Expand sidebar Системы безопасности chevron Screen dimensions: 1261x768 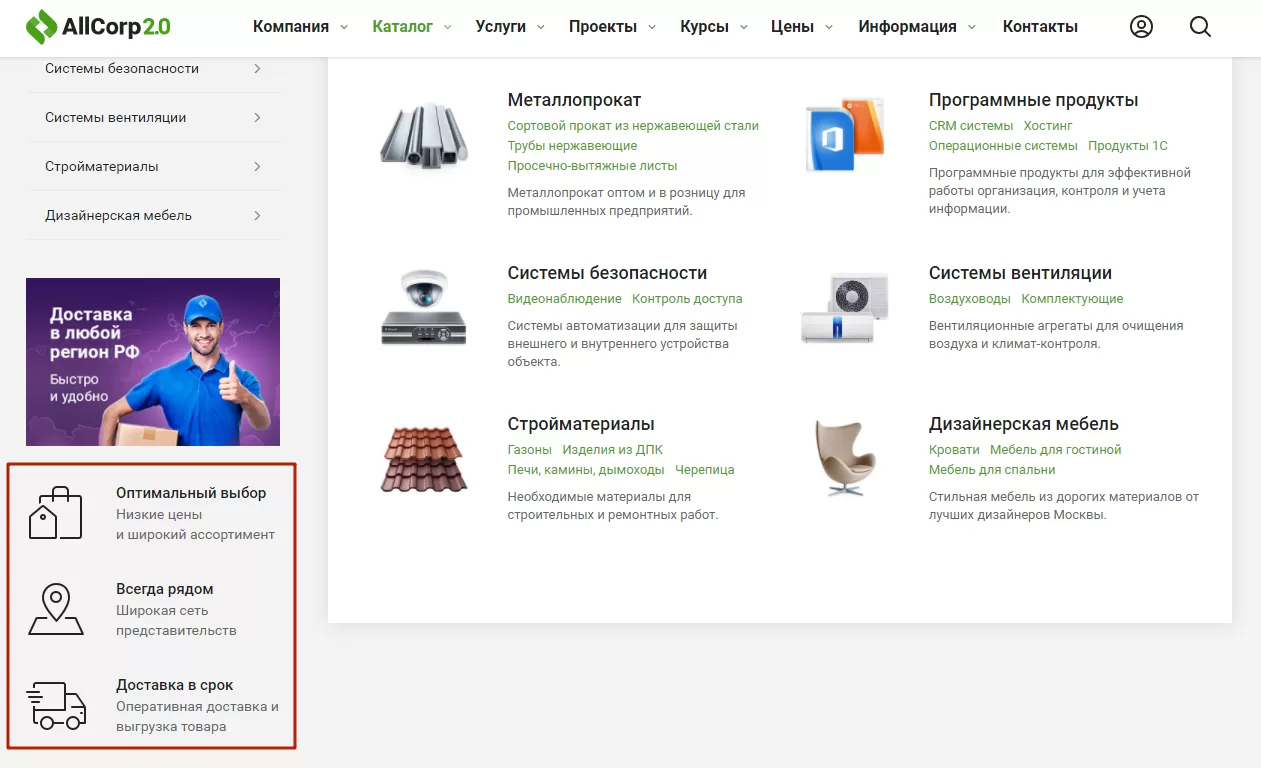coord(257,68)
